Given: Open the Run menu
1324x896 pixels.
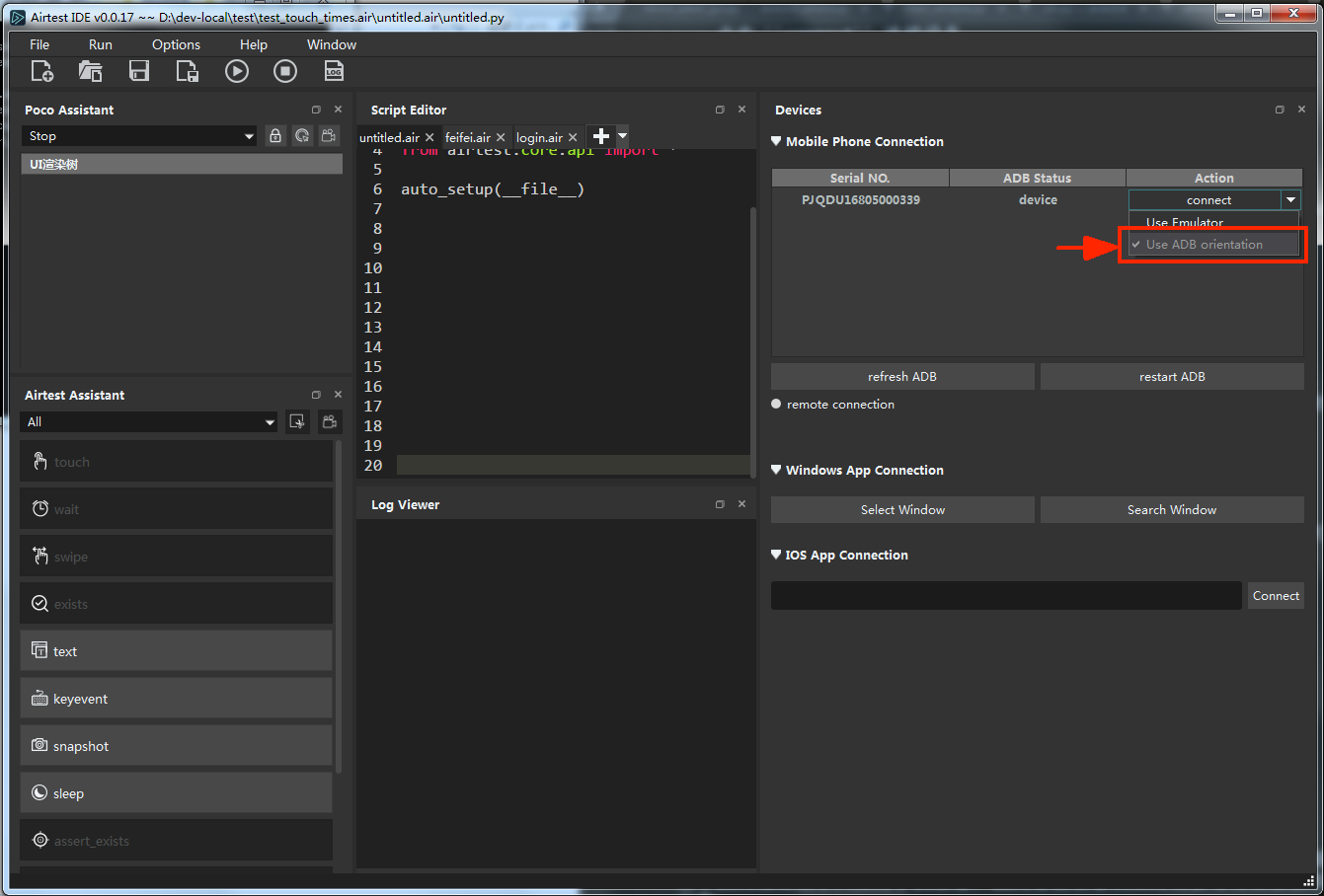Looking at the screenshot, I should (101, 44).
